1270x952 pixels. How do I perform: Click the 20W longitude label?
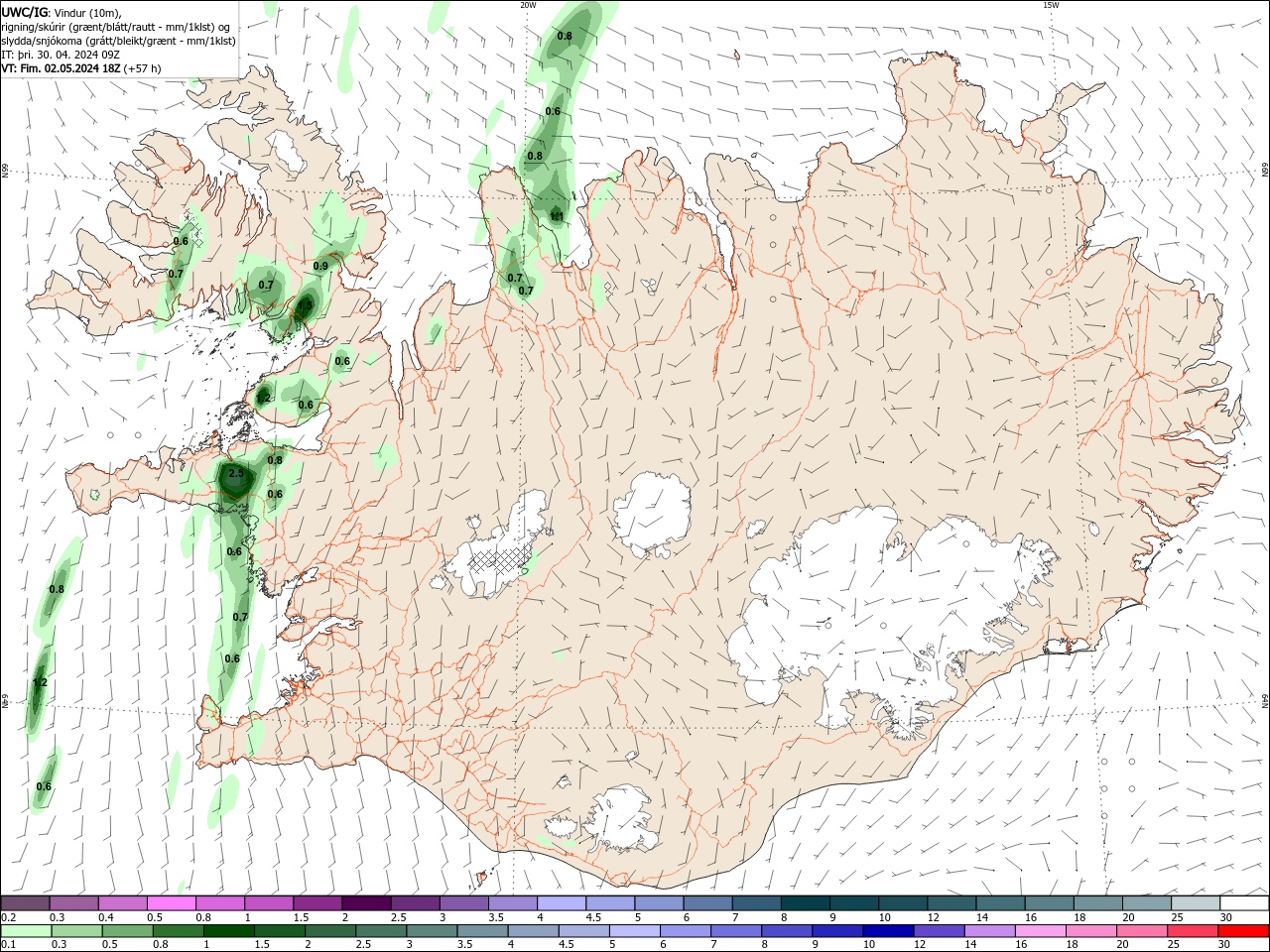tap(528, 5)
